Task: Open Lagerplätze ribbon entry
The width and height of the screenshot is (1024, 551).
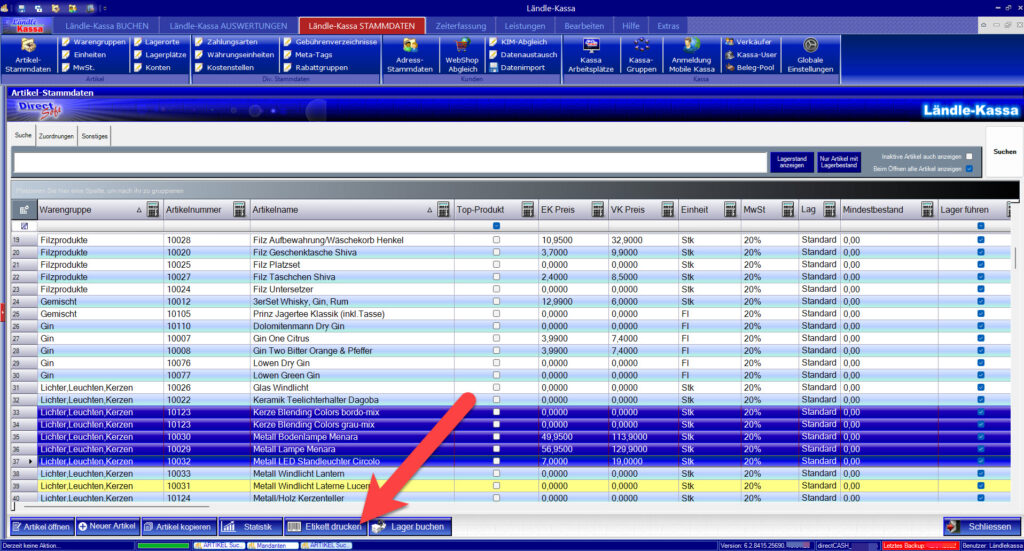Action: (x=160, y=55)
